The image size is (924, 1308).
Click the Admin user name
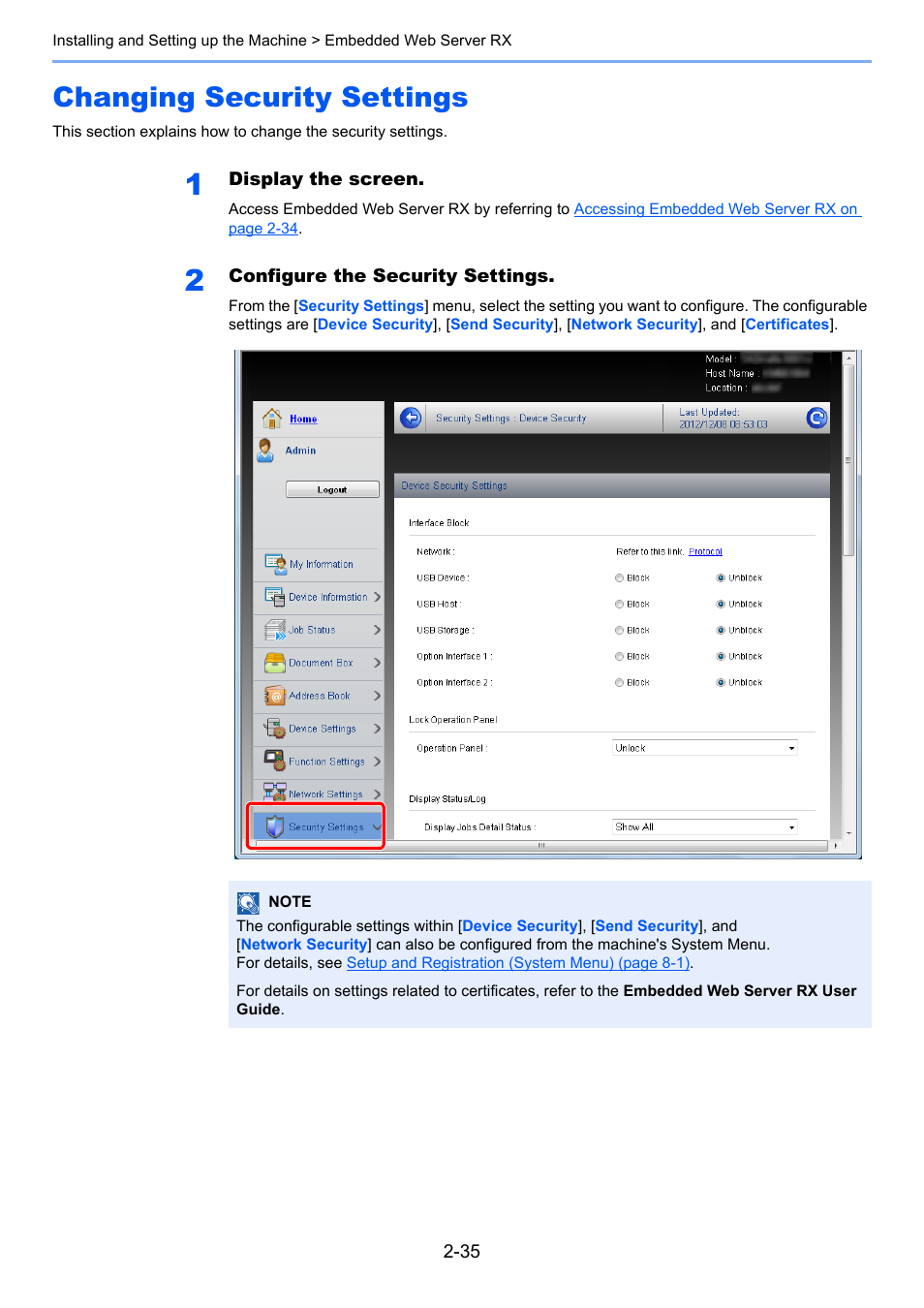(300, 451)
